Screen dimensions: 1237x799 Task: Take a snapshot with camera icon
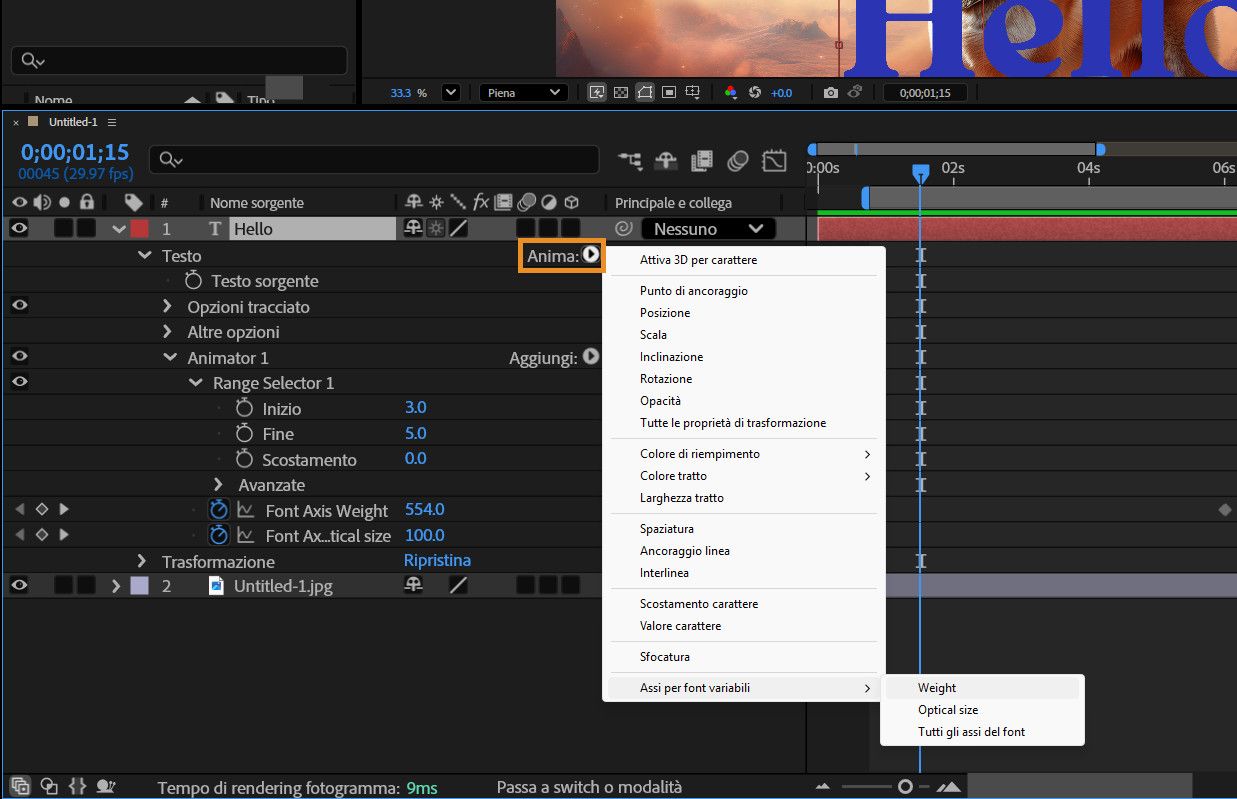pyautogui.click(x=831, y=92)
